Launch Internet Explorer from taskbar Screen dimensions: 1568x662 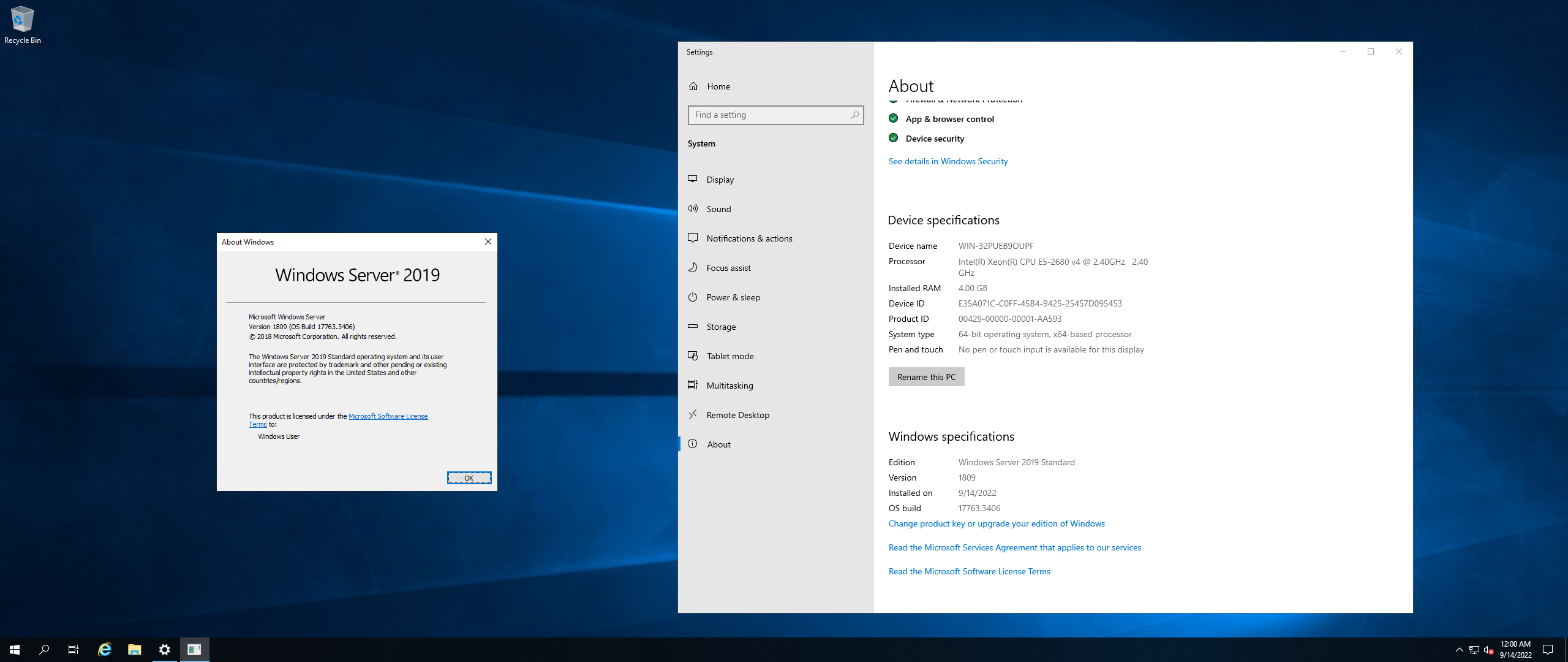click(x=105, y=650)
